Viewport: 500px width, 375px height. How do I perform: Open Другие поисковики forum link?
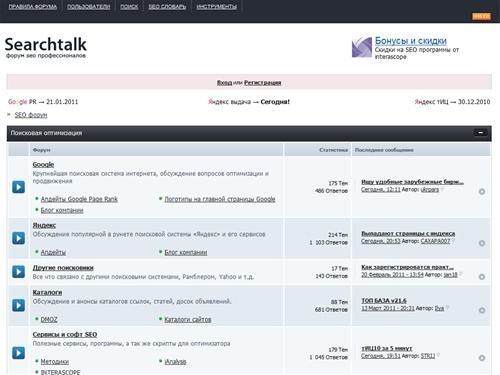tap(63, 268)
